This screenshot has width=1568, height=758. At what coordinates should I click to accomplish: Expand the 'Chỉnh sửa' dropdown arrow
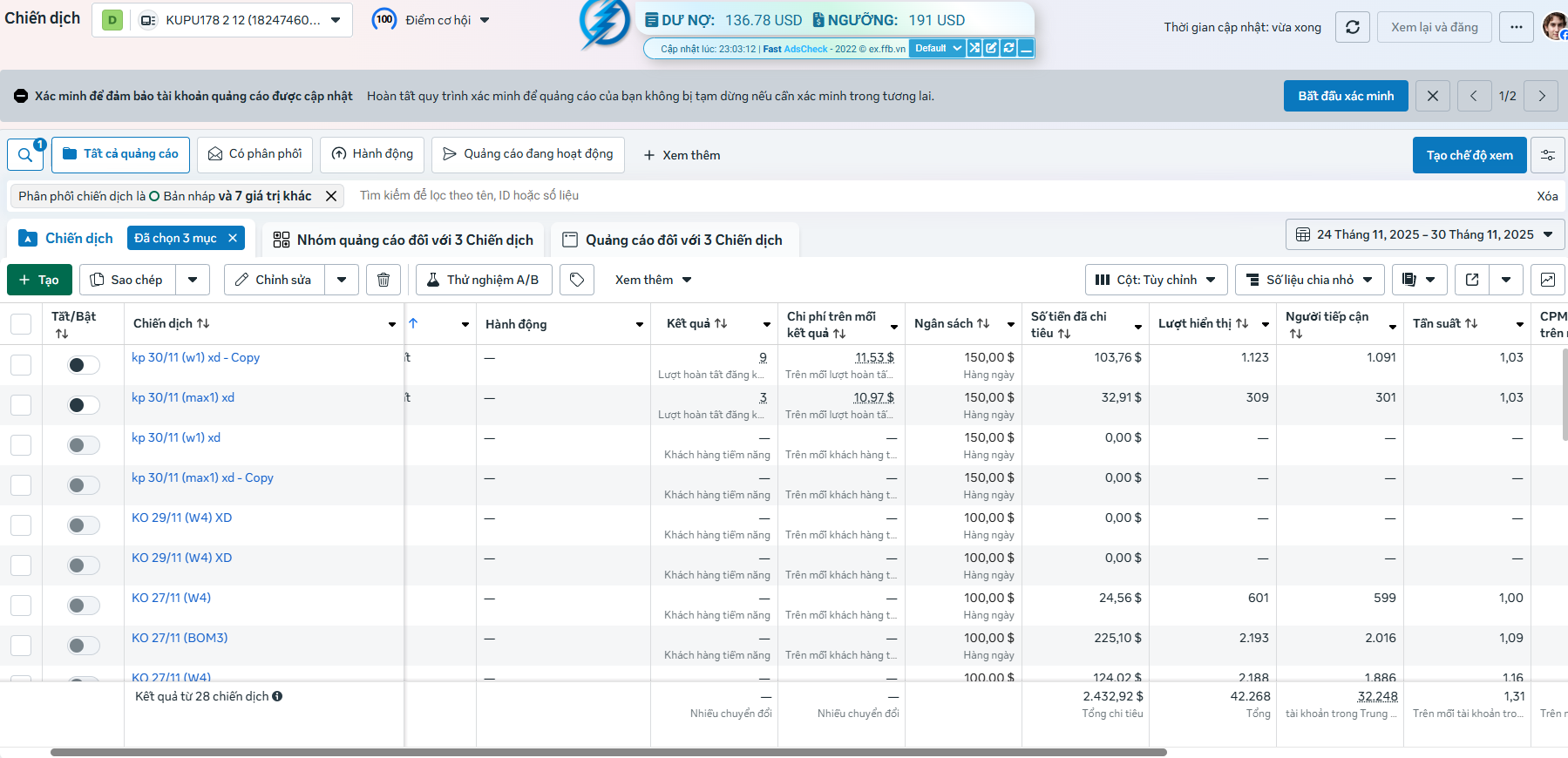tap(342, 280)
